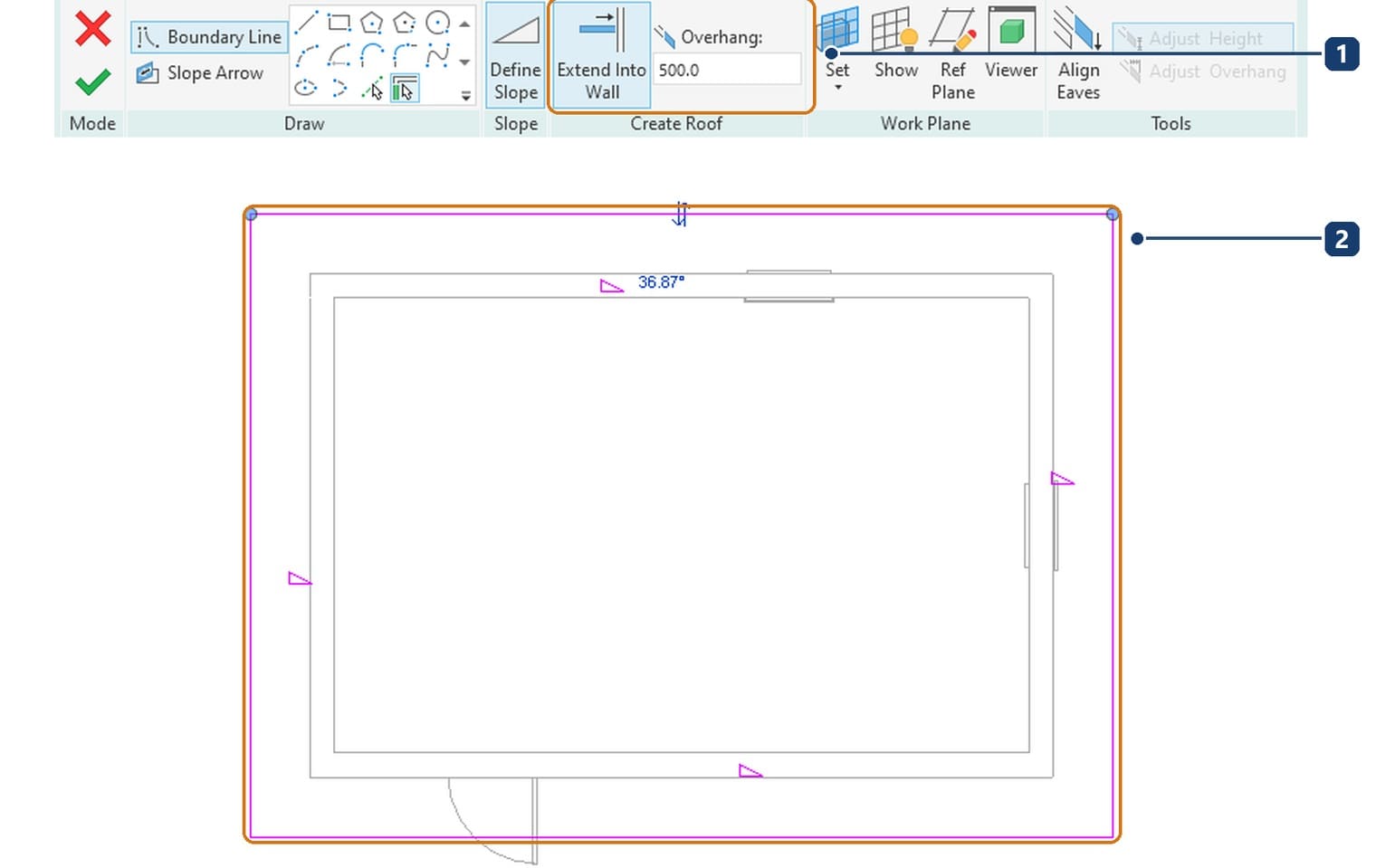Select the Fillet Arc tool
The width and height of the screenshot is (1376, 868).
(404, 56)
